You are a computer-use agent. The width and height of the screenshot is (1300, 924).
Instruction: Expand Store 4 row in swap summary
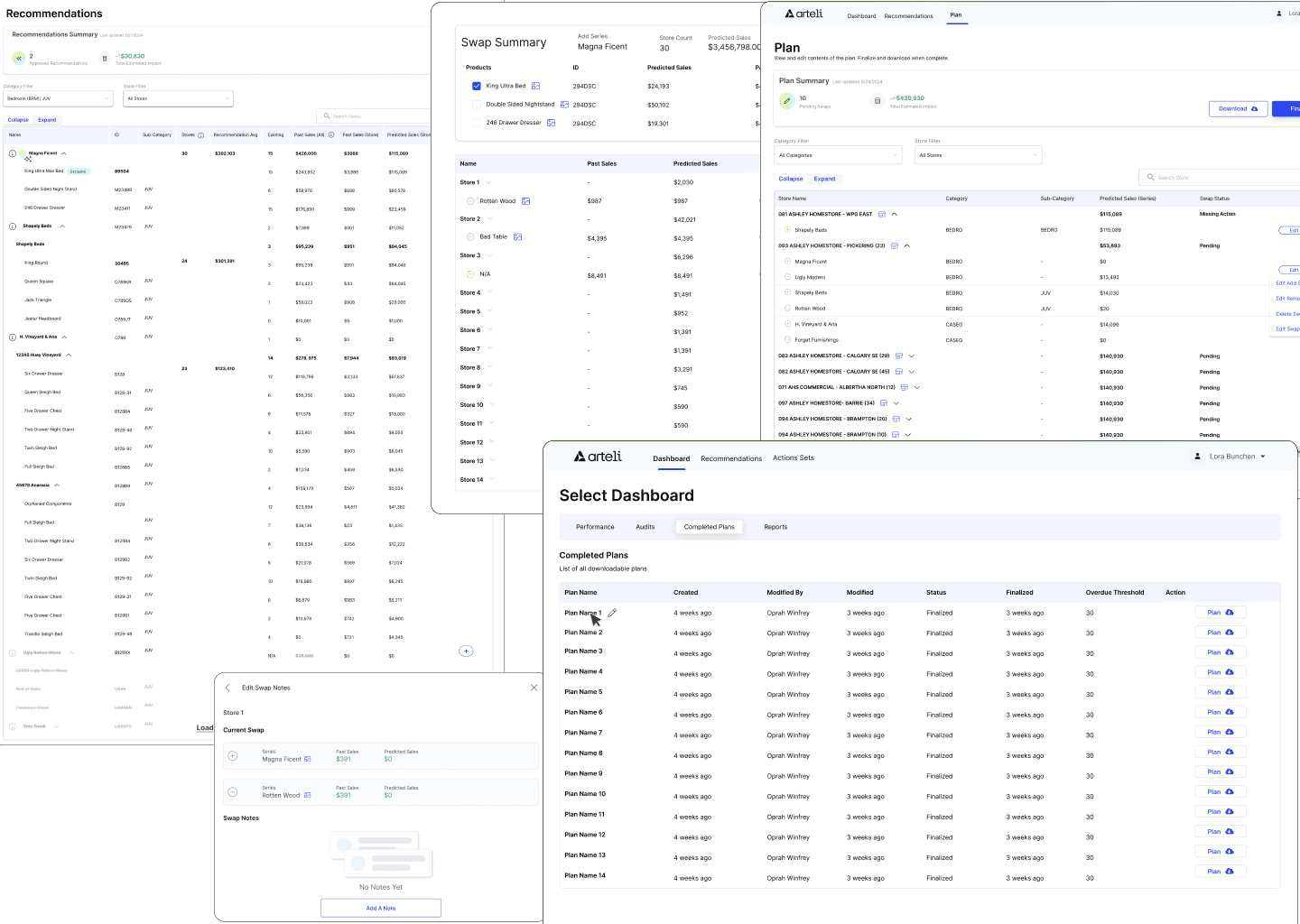tap(489, 293)
